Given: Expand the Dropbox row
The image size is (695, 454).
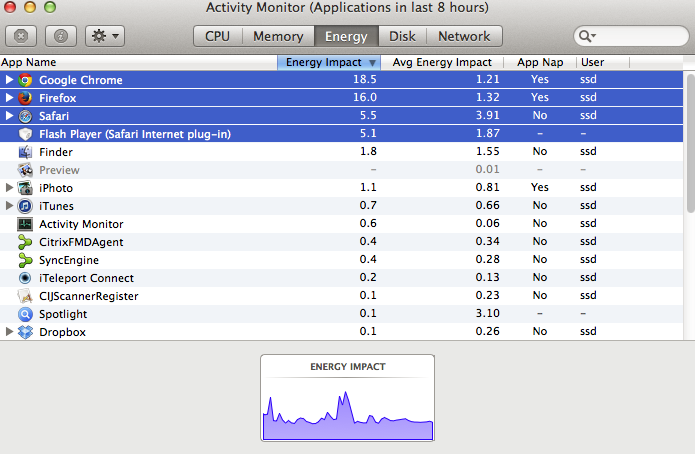Looking at the screenshot, I should coord(9,331).
